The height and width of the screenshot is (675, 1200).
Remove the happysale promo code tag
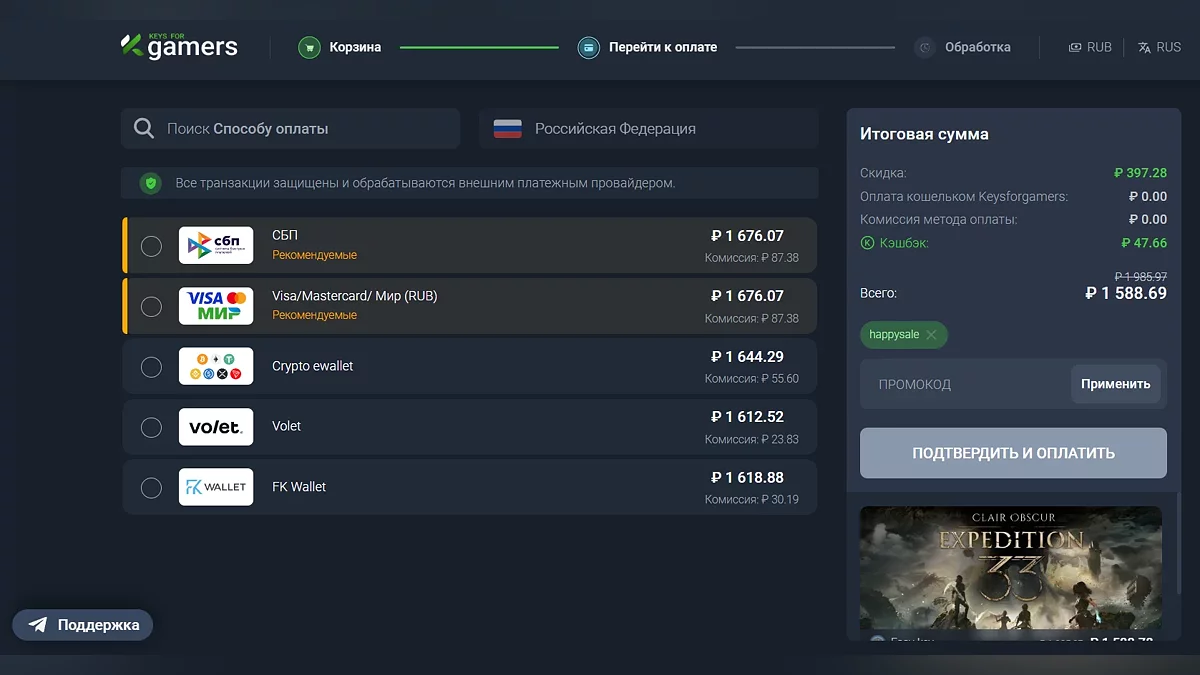pos(931,335)
